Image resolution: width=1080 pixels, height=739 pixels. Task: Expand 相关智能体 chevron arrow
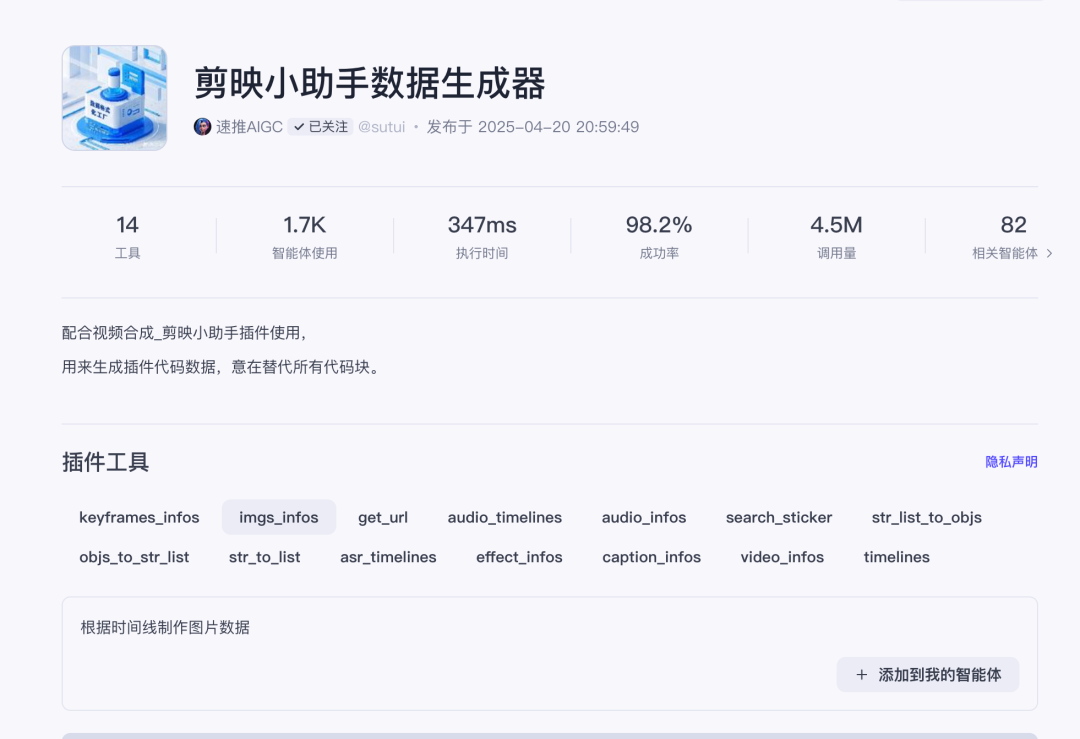click(1049, 253)
